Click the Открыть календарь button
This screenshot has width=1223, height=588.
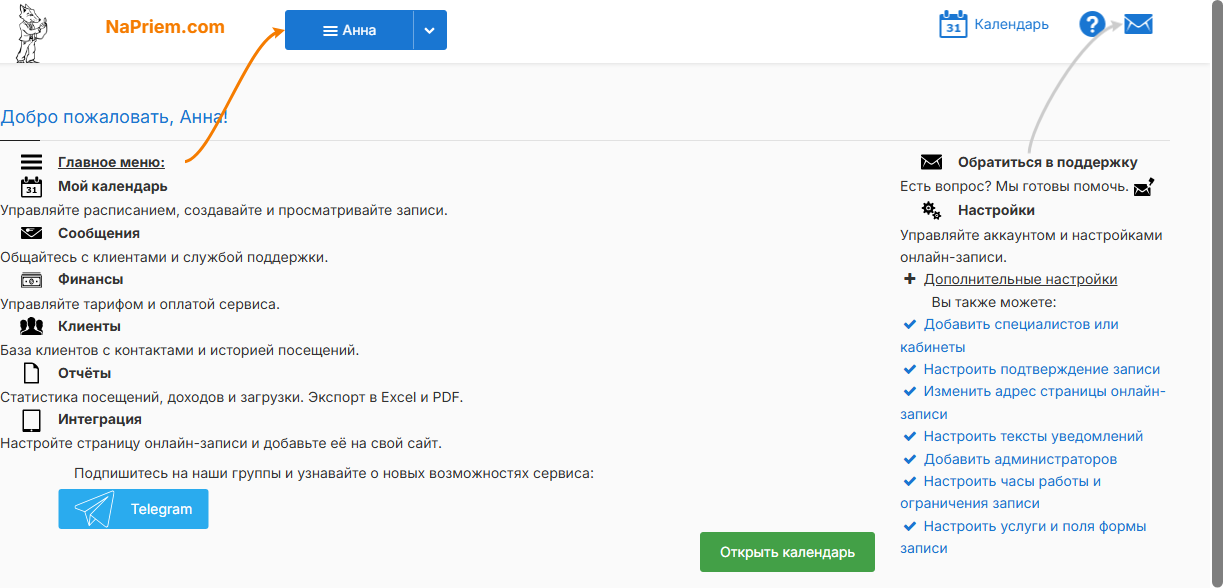tap(787, 552)
